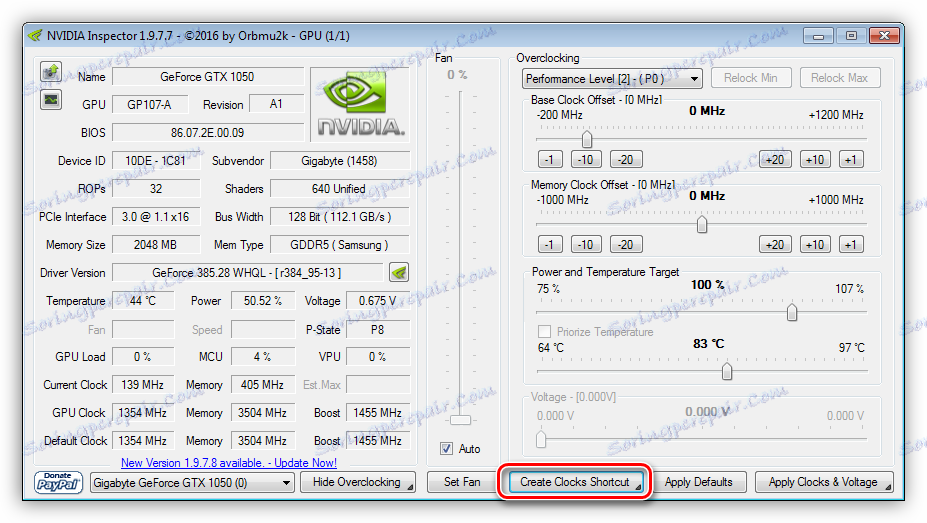Click the Mem Type field GDDR5 (Samsung)
The width and height of the screenshot is (927, 523).
339,245
